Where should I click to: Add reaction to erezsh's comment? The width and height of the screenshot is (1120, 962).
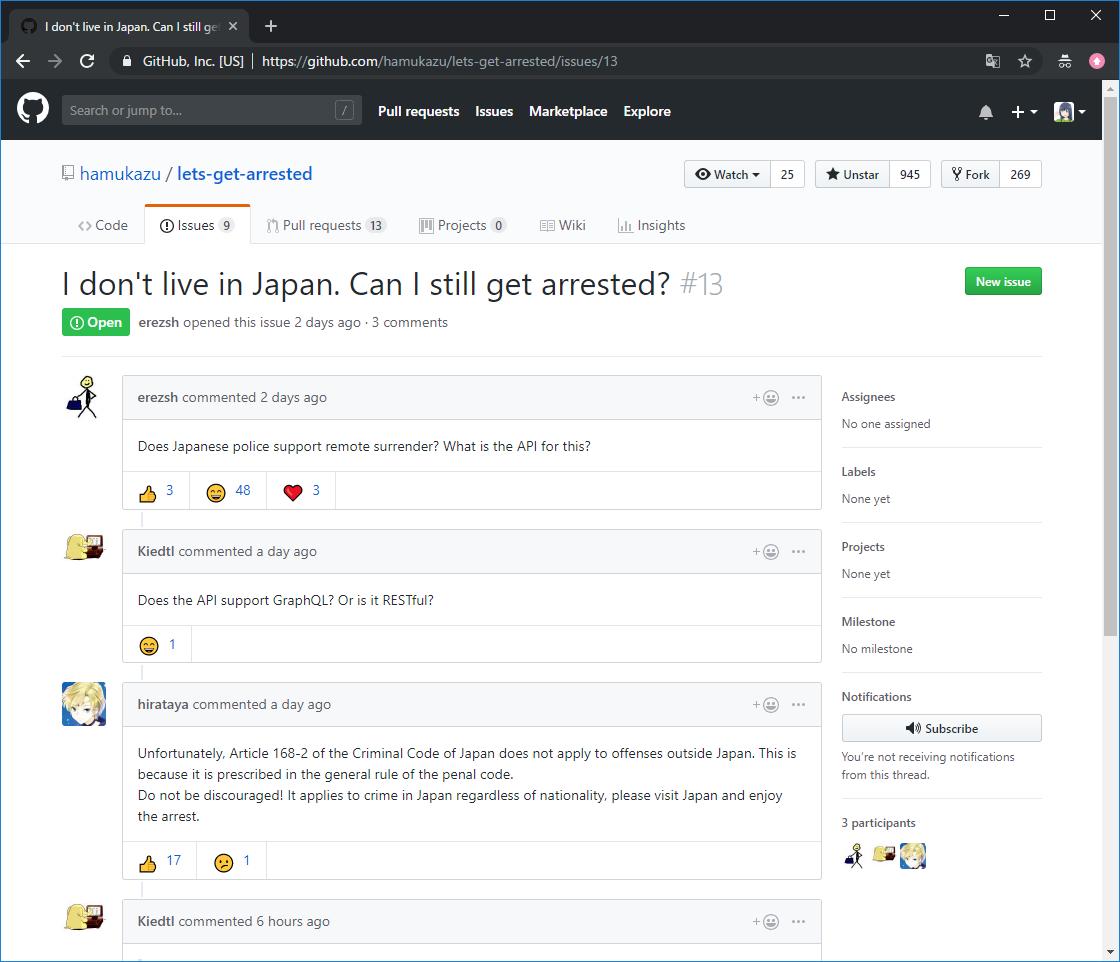pyautogui.click(x=766, y=398)
